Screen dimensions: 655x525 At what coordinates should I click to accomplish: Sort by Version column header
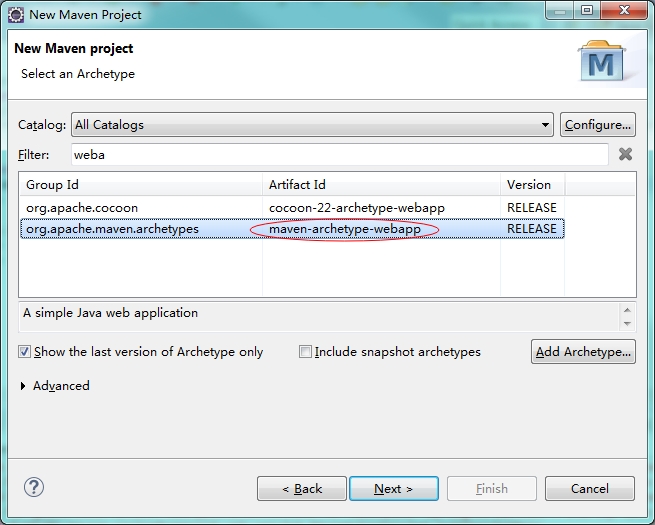pyautogui.click(x=533, y=185)
